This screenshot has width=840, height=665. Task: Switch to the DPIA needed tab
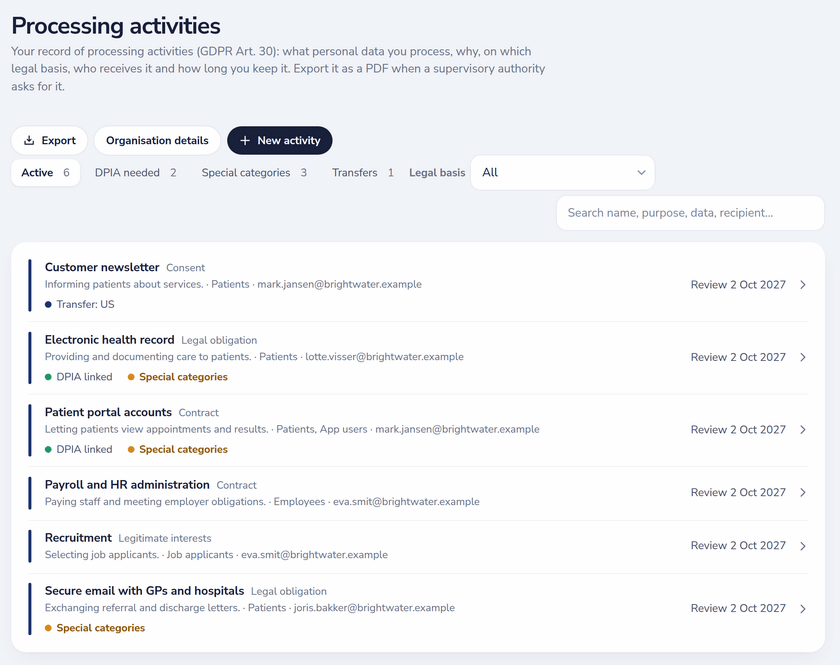[x=136, y=173]
